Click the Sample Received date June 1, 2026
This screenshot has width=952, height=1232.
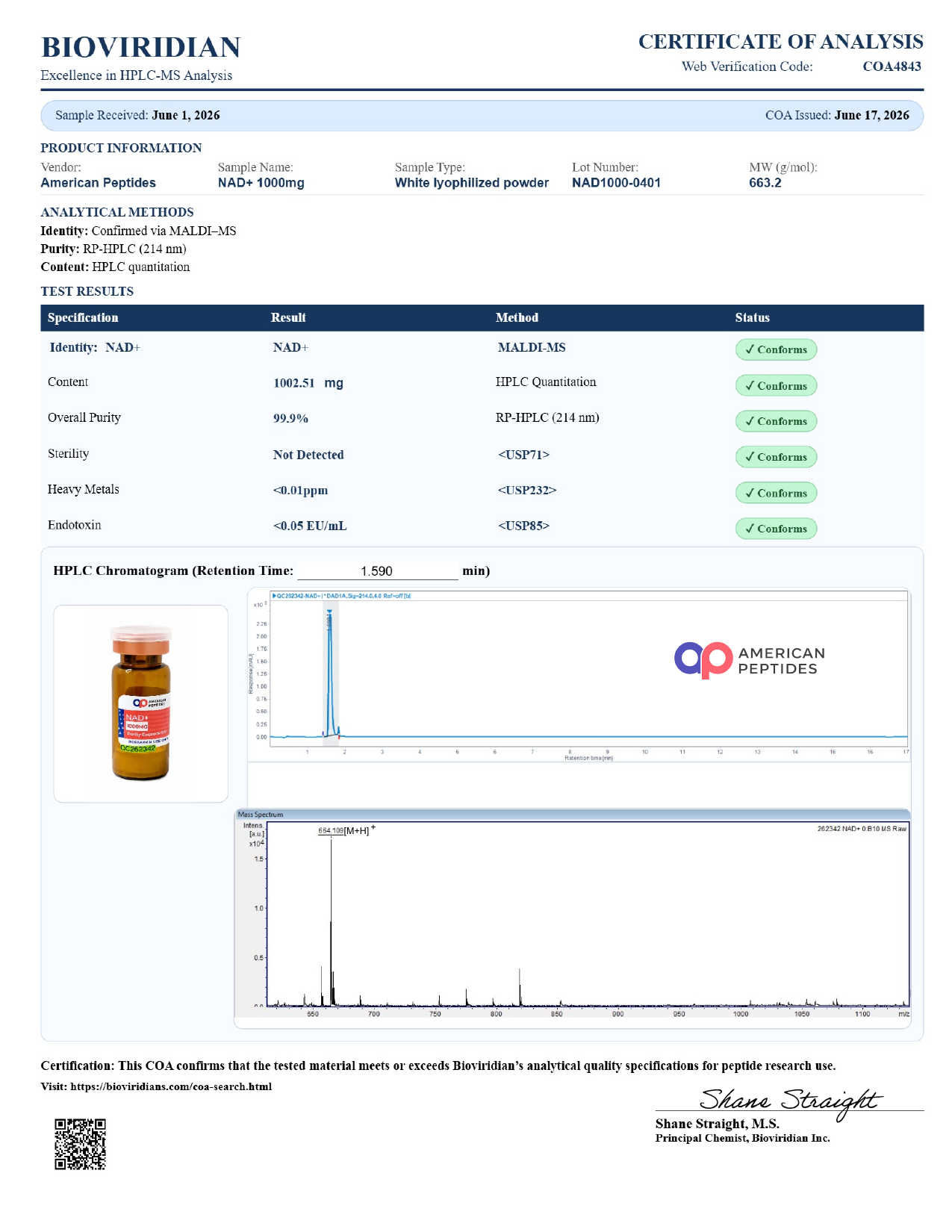pos(186,115)
